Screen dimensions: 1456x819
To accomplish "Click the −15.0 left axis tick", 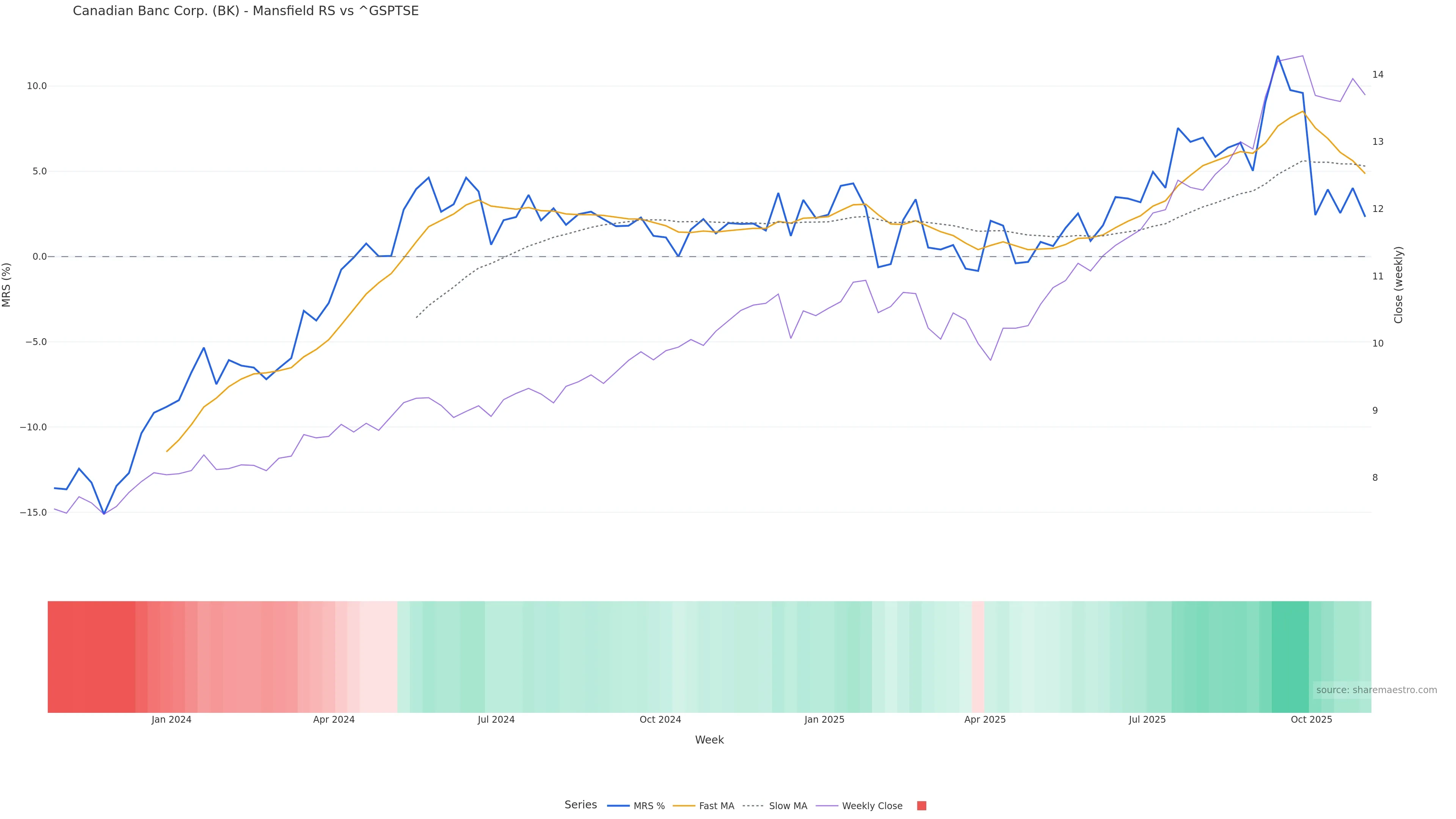I will (33, 513).
